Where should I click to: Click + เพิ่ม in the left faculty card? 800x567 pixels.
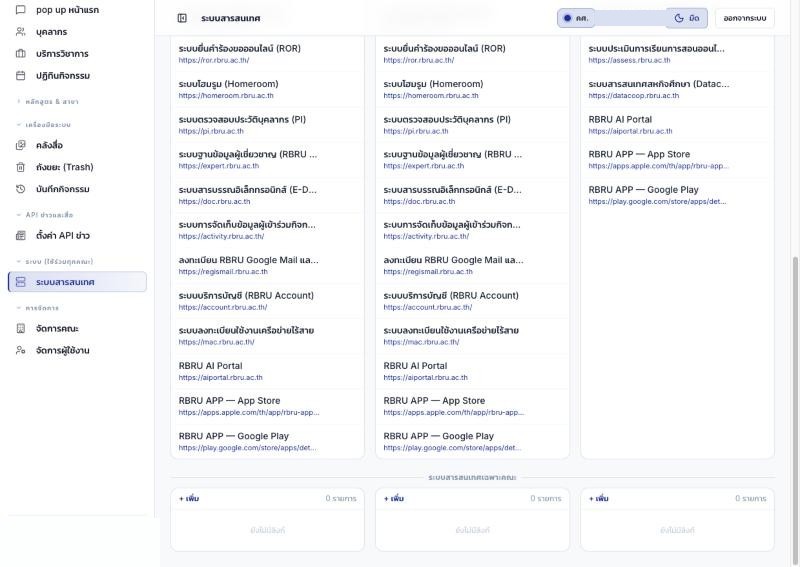click(189, 499)
